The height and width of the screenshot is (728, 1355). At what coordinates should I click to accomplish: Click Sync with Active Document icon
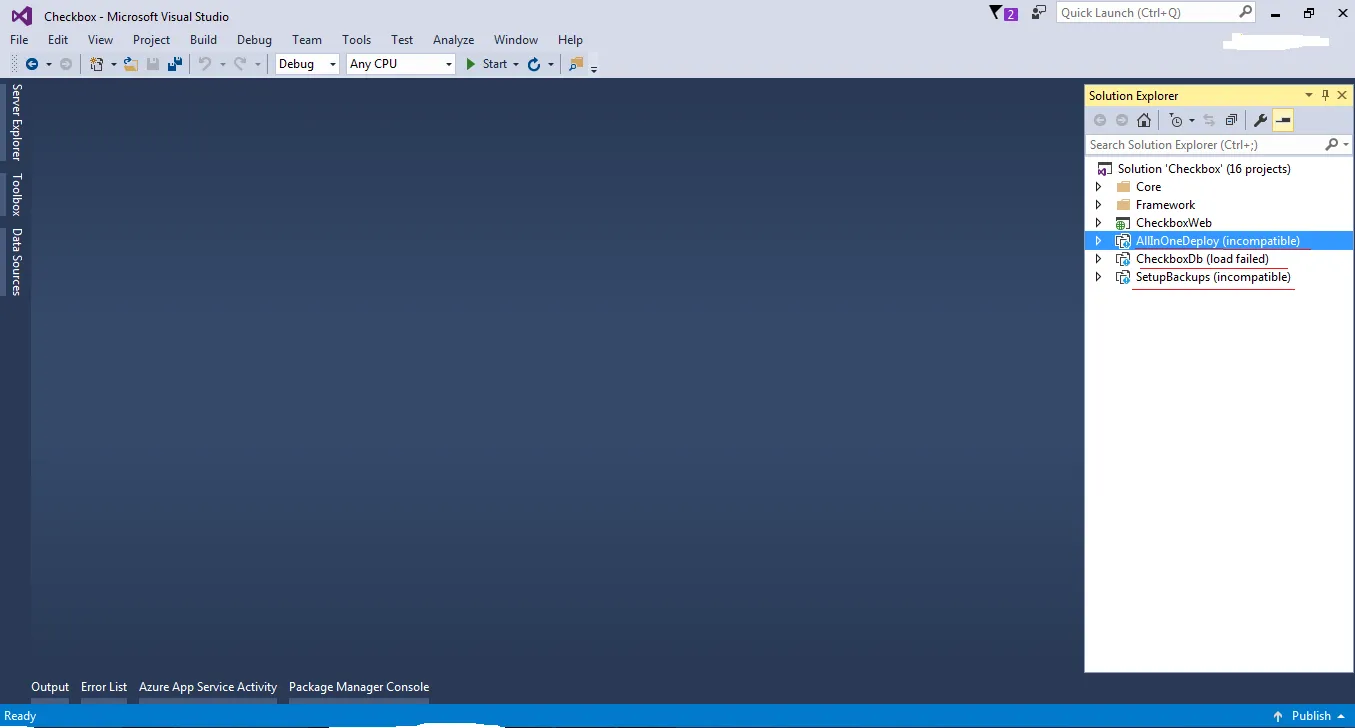[x=1209, y=120]
